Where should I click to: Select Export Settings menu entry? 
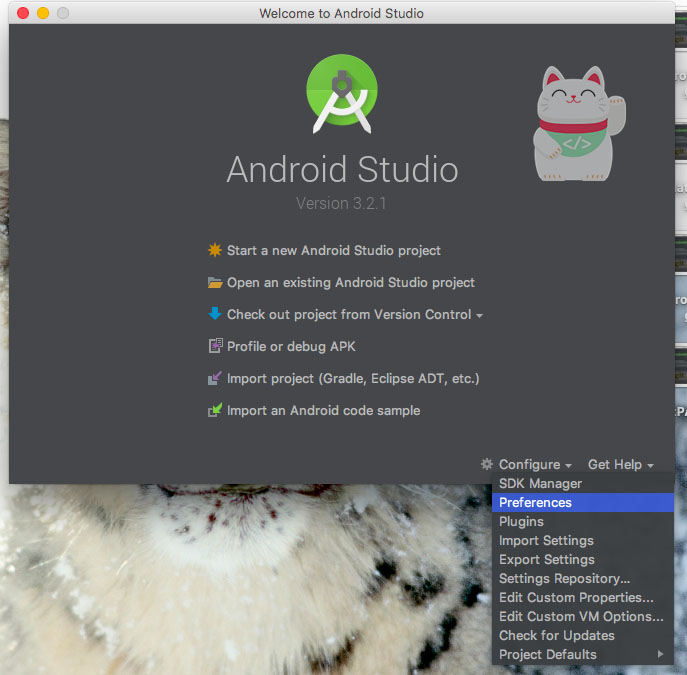point(583,559)
